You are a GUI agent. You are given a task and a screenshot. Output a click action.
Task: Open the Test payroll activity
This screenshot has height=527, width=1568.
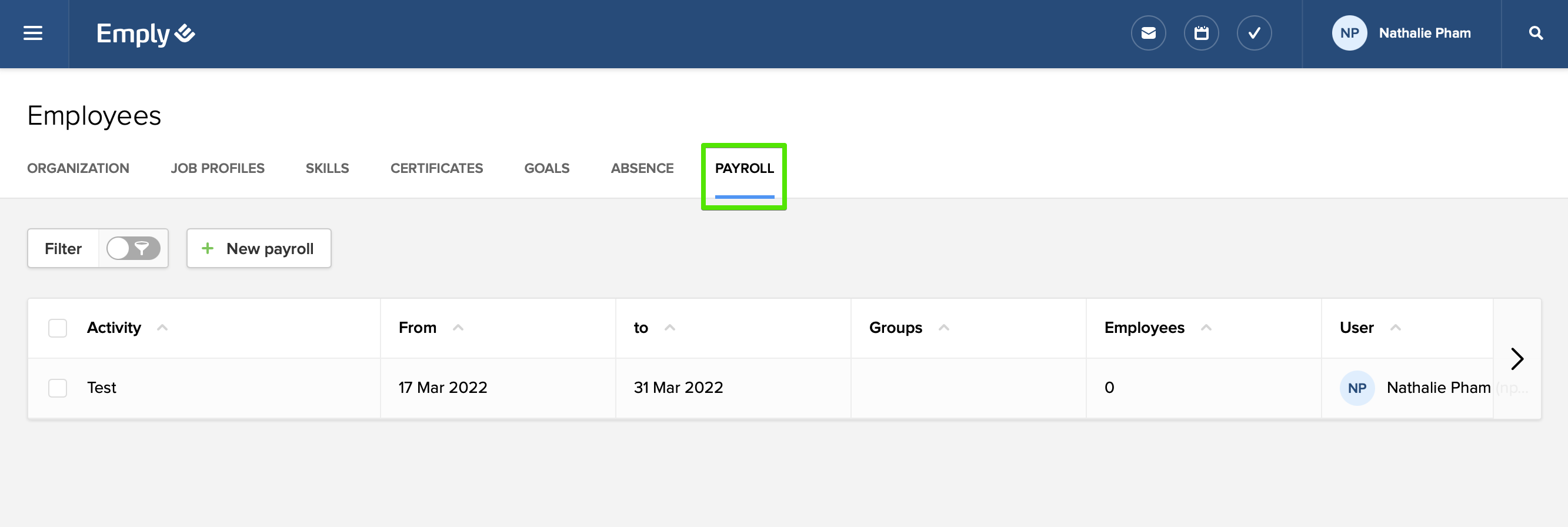[x=102, y=388]
